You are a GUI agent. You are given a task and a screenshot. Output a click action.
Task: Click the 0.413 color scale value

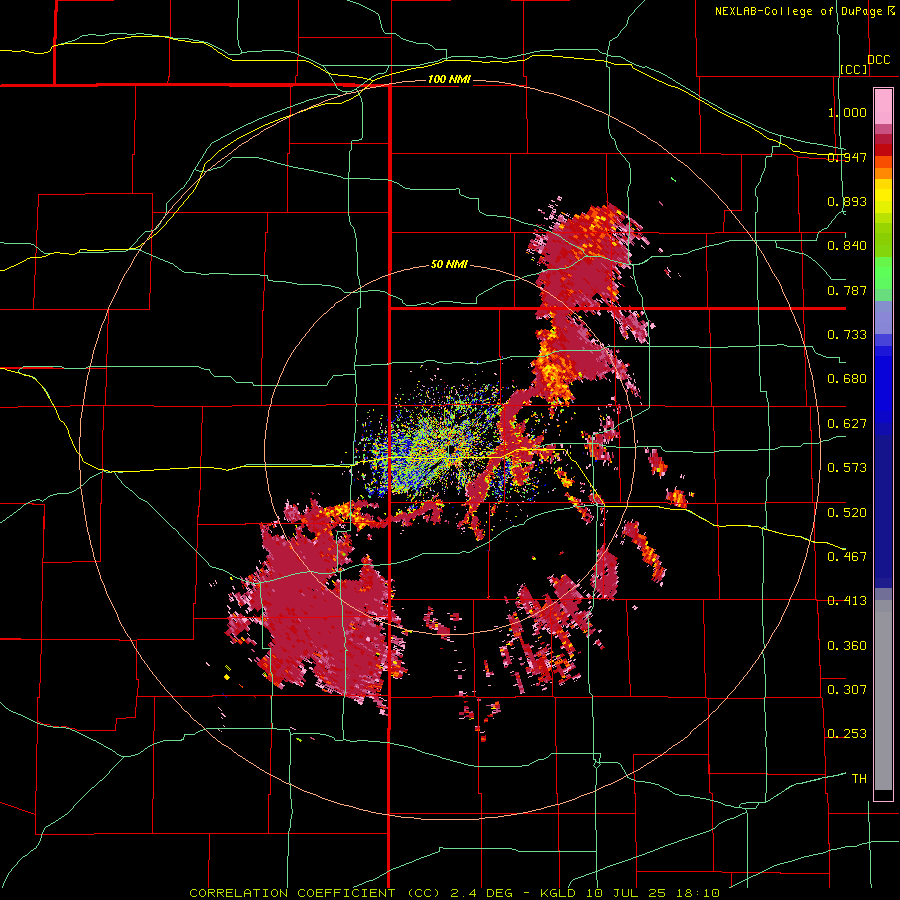pyautogui.click(x=847, y=601)
